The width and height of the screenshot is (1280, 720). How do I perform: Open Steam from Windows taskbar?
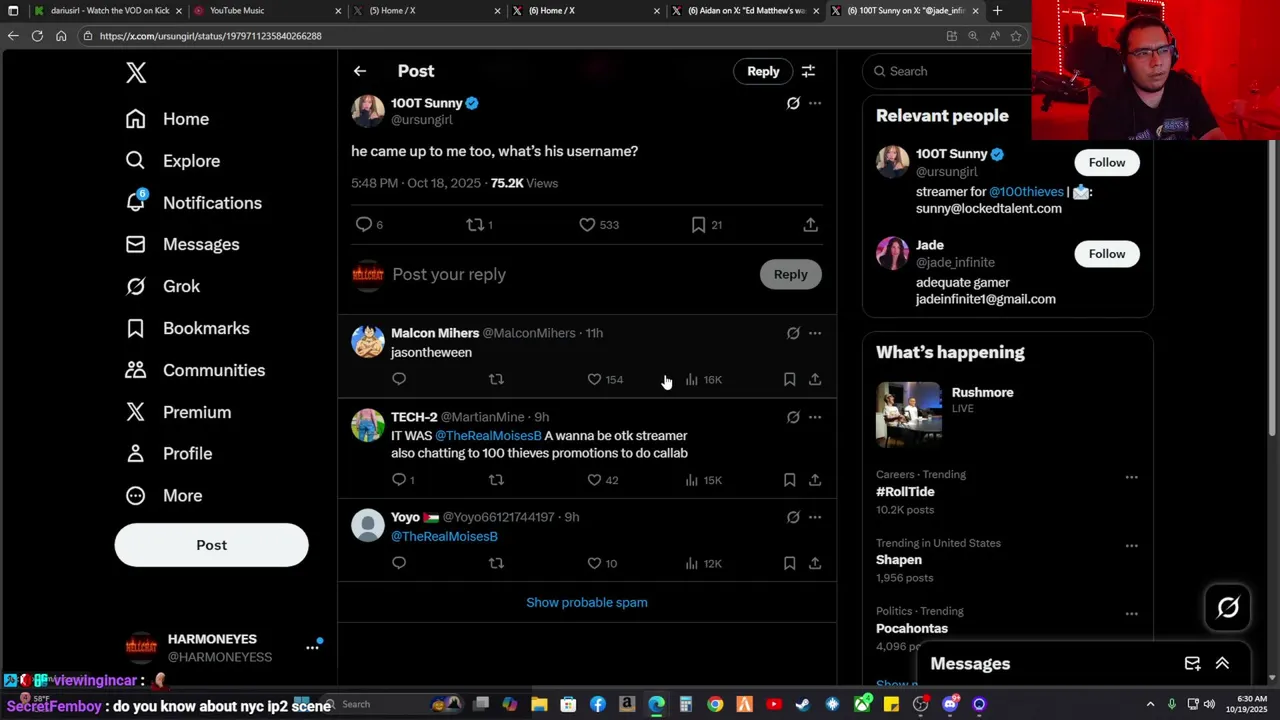[802, 704]
